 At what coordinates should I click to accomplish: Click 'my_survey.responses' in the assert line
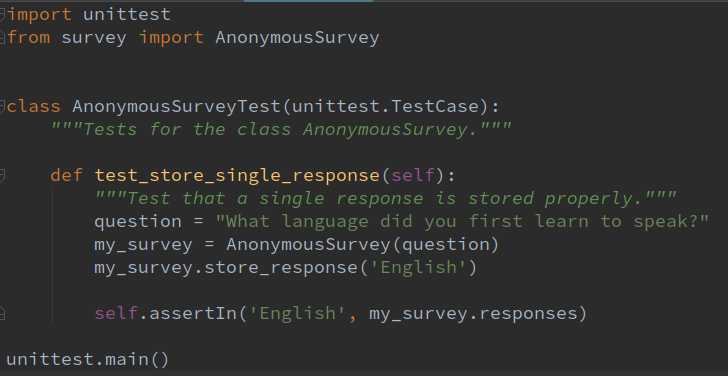(473, 314)
